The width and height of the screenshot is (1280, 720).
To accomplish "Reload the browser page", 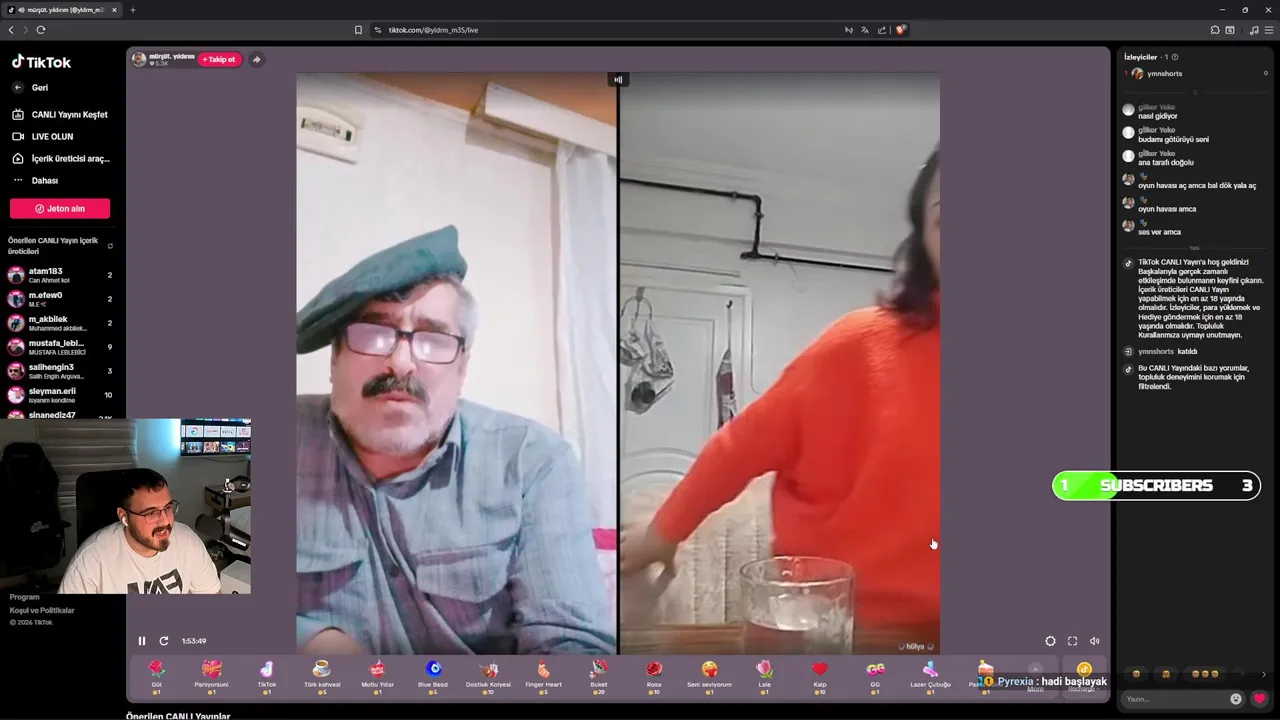I will pos(41,30).
